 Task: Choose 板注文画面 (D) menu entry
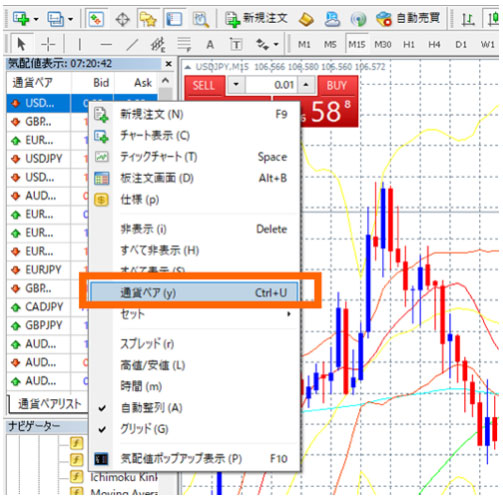point(194,178)
